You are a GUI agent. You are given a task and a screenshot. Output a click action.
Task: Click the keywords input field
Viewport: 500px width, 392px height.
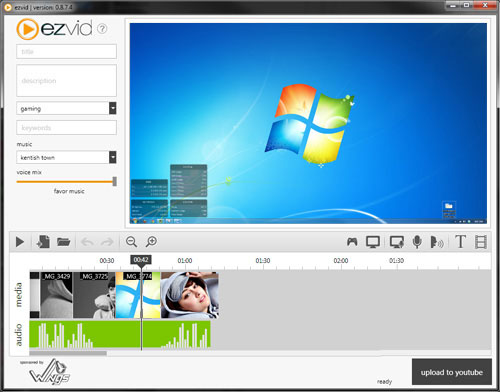pyautogui.click(x=66, y=128)
